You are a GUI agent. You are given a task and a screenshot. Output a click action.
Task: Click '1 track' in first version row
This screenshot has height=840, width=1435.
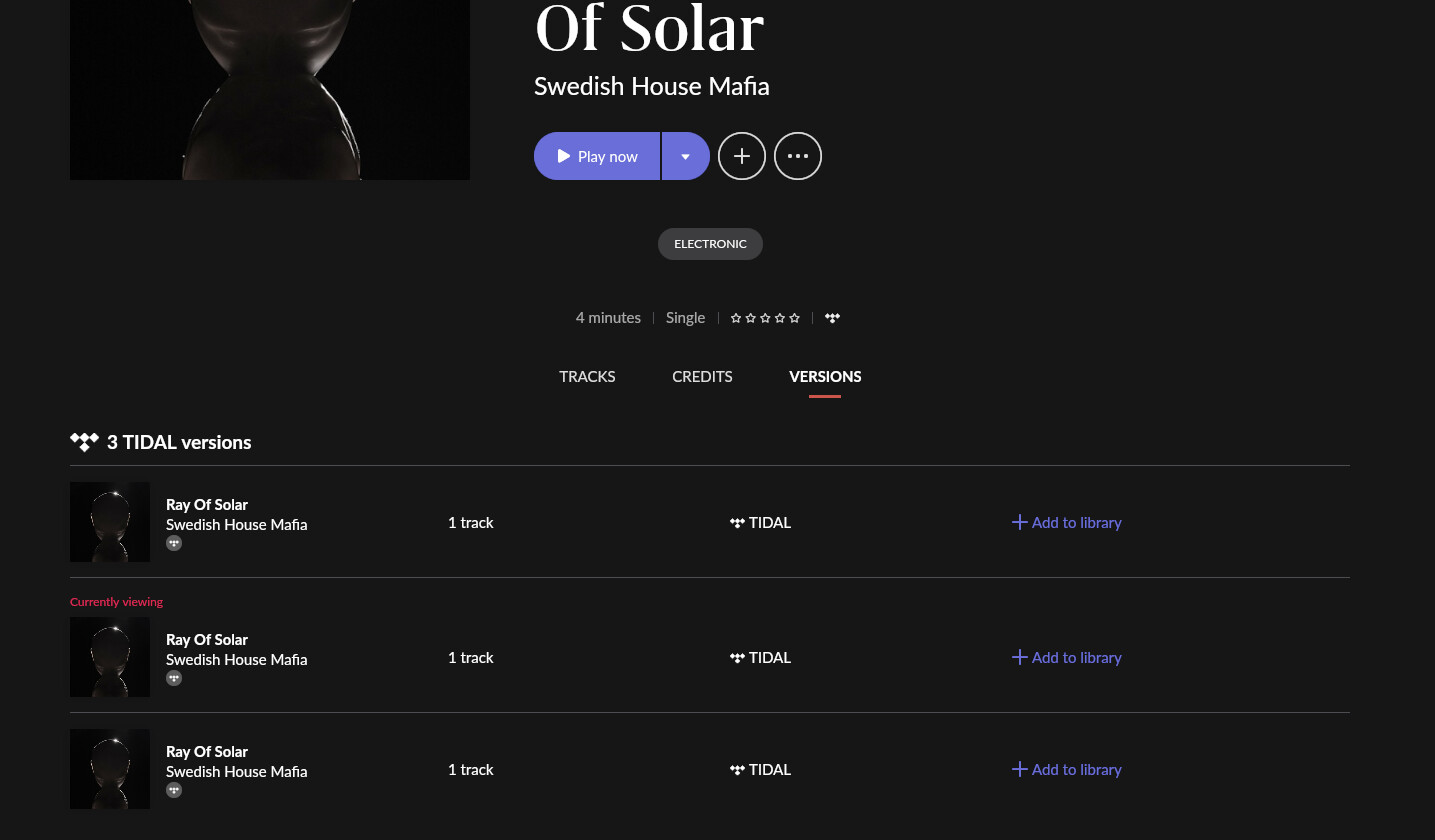click(x=471, y=522)
